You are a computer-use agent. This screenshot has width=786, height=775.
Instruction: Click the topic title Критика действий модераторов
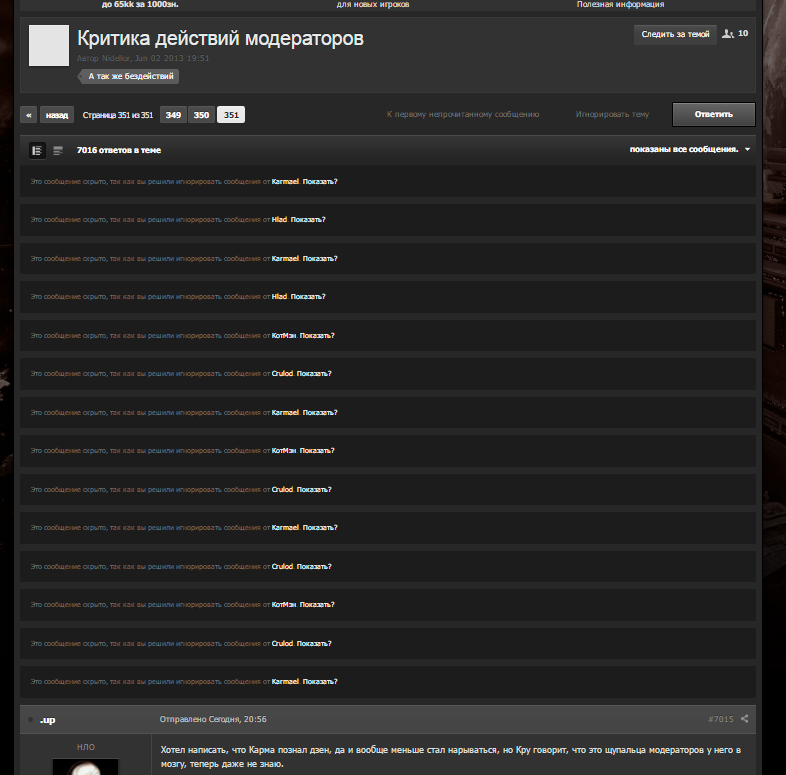click(220, 38)
